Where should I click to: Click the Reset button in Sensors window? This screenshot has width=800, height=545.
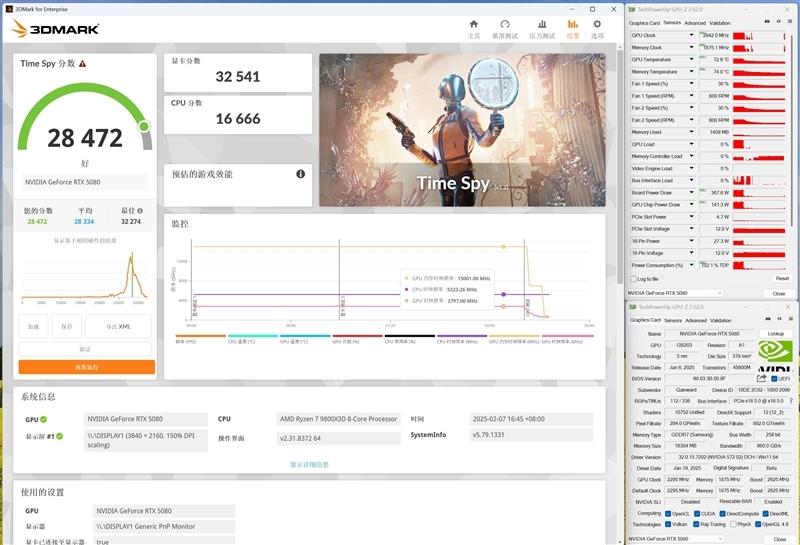point(782,279)
